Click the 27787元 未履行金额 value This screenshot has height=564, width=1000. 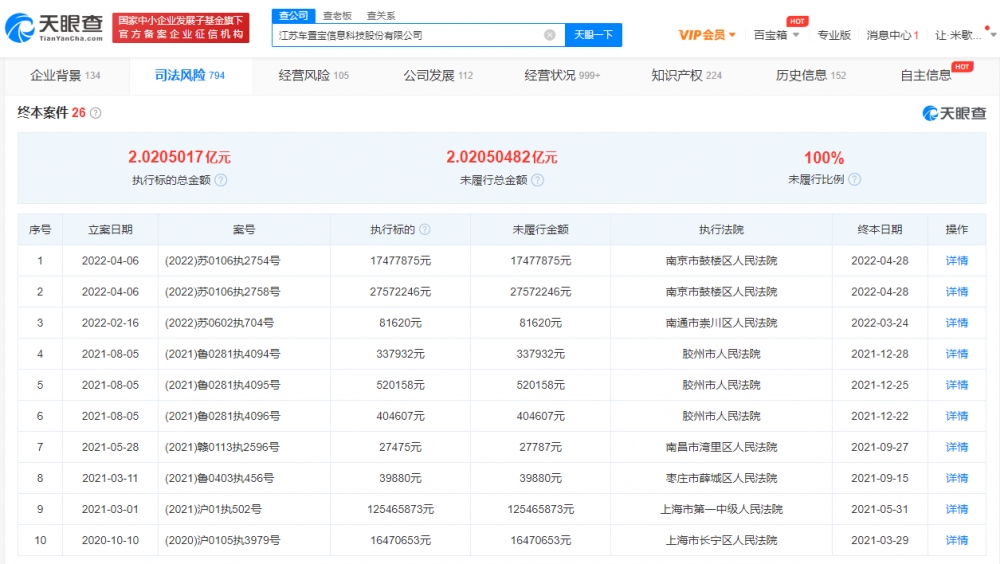tap(541, 447)
